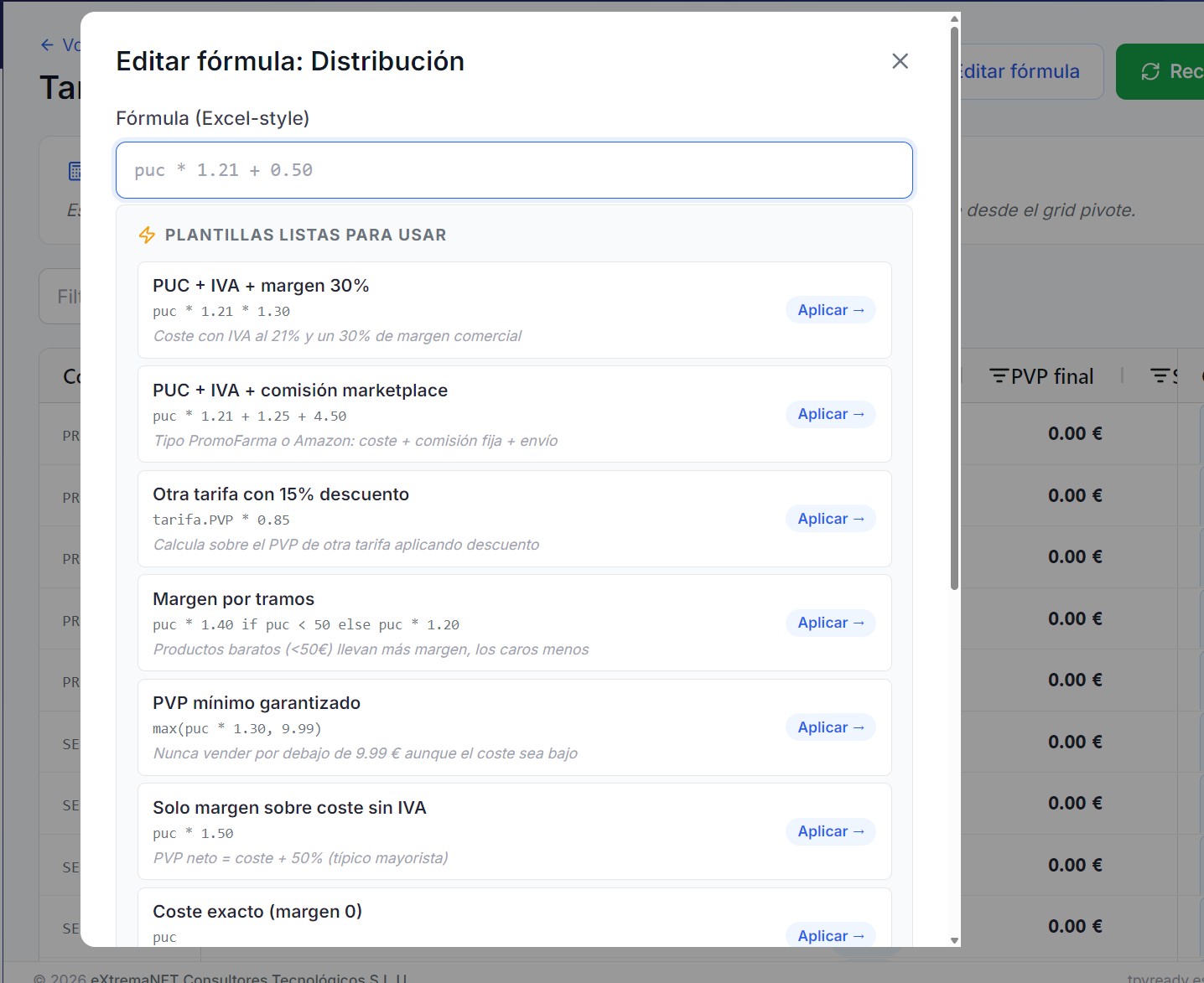
Task: Apply the Coste exacto (margen 0) template
Action: click(x=831, y=935)
